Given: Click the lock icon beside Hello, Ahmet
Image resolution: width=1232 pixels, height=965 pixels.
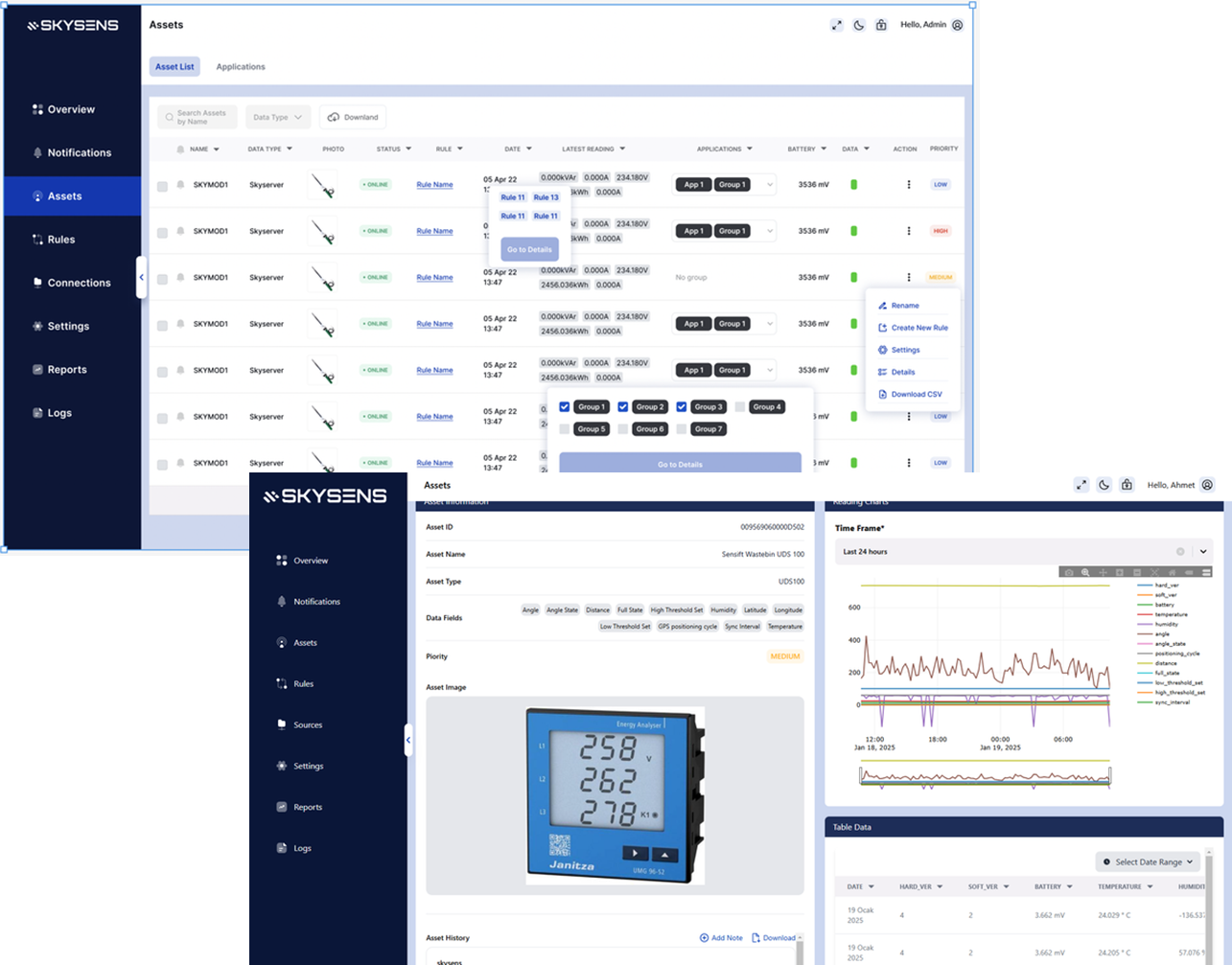Looking at the screenshot, I should (1127, 485).
